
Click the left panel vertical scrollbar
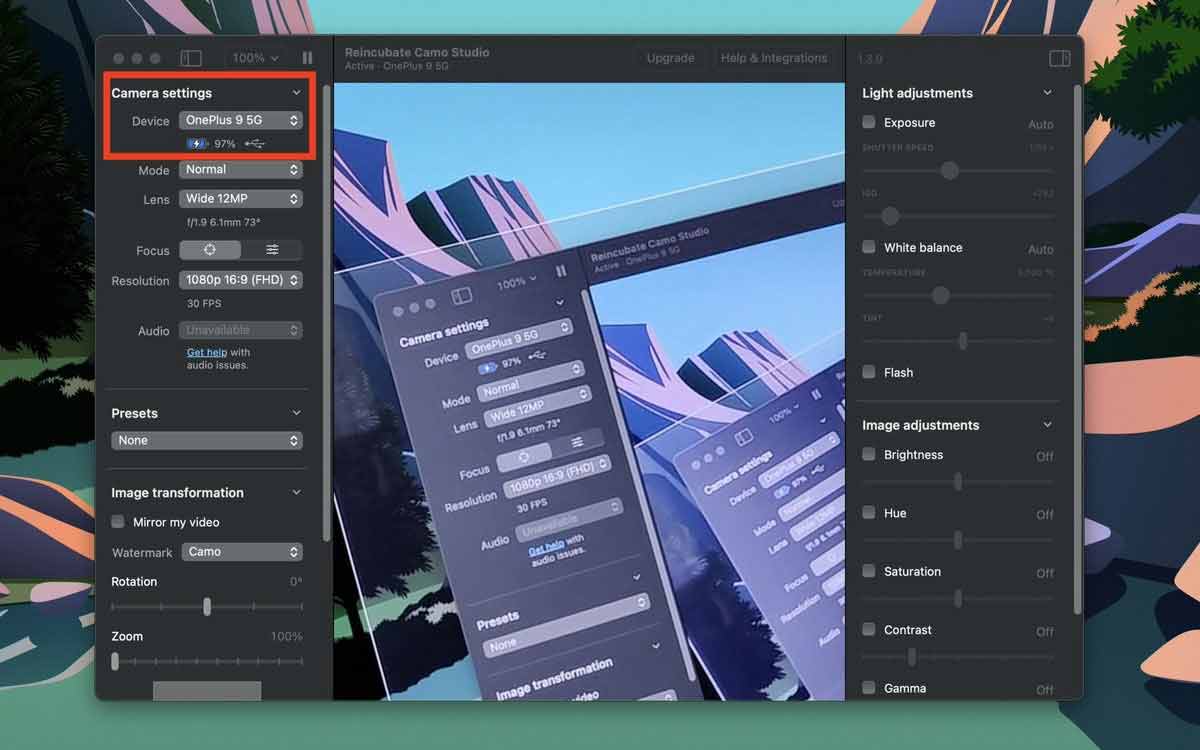[x=325, y=312]
